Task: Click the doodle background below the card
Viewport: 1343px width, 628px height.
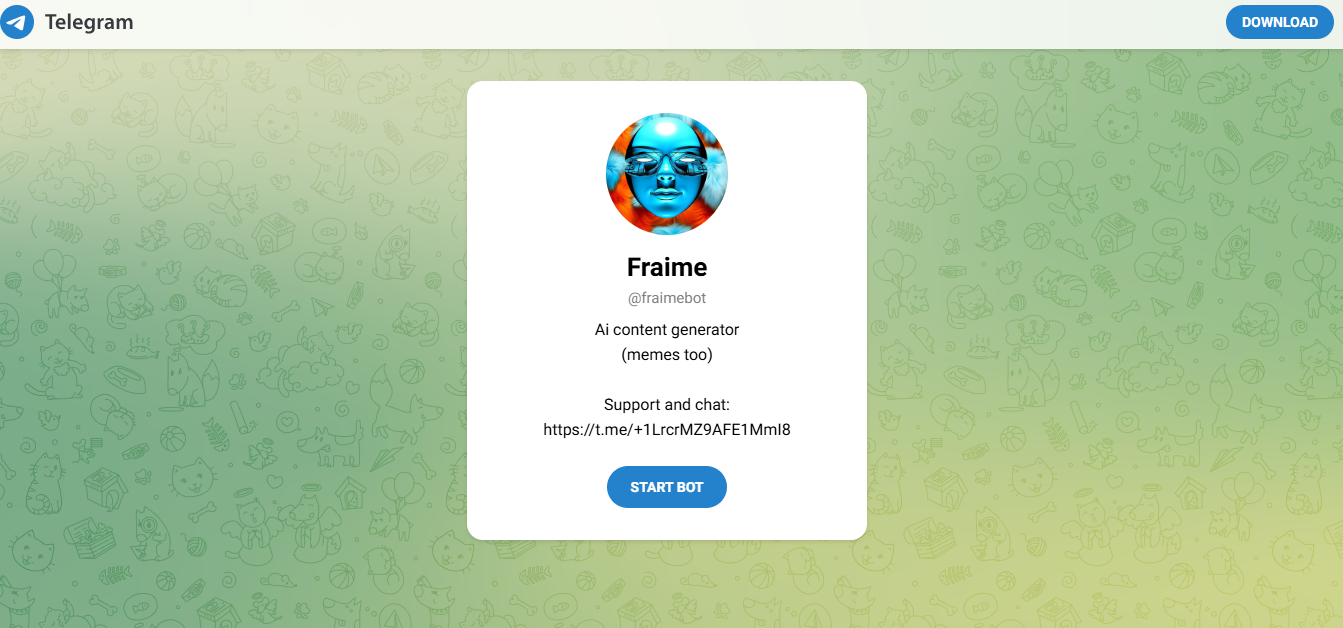Action: (x=667, y=585)
